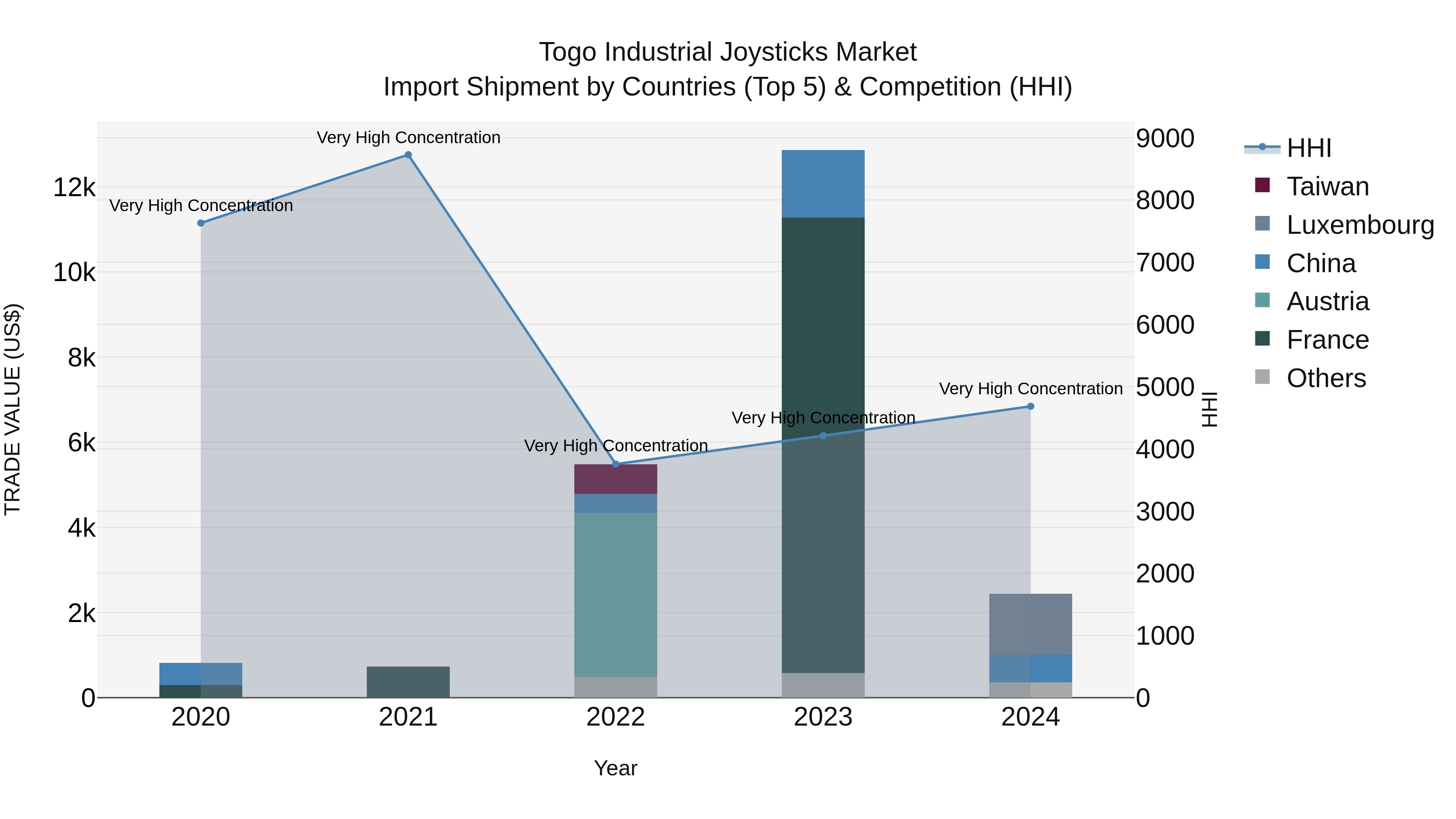Click the Austria teal legend swatch
Image resolution: width=1456 pixels, height=819 pixels.
coord(1262,300)
